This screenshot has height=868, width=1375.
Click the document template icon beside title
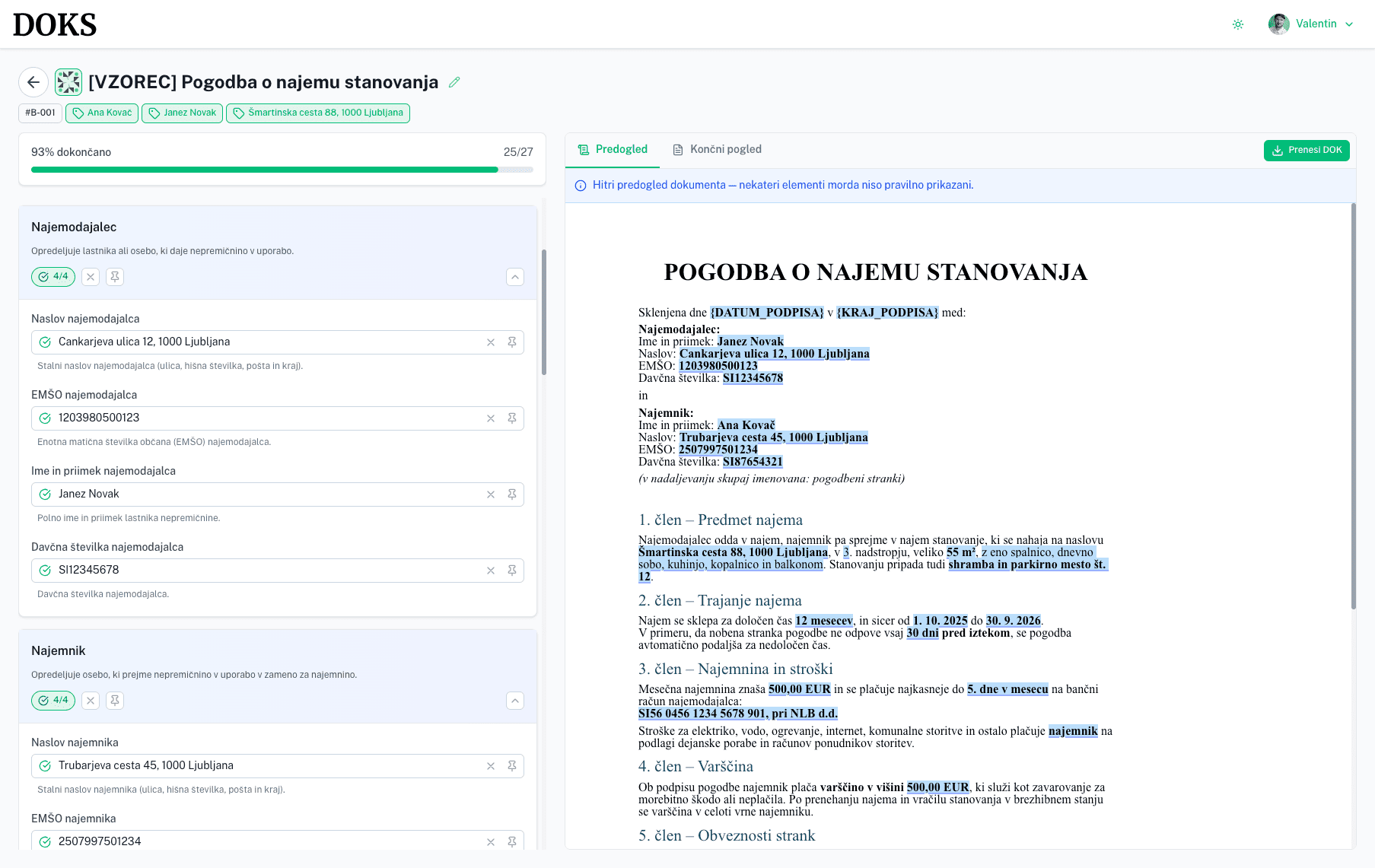[68, 82]
